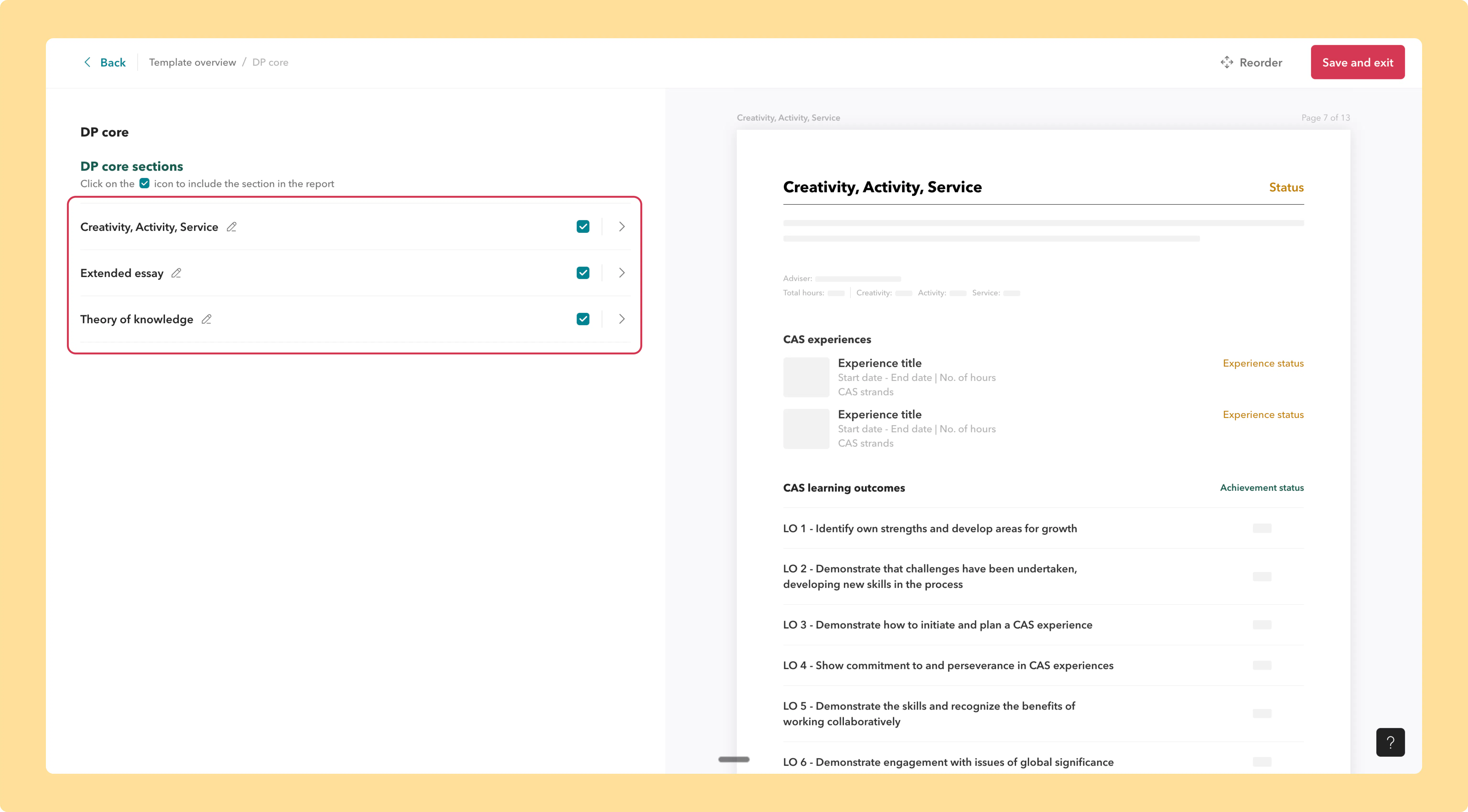The height and width of the screenshot is (812, 1468).
Task: Click the CAS experiences heading
Action: tap(827, 339)
